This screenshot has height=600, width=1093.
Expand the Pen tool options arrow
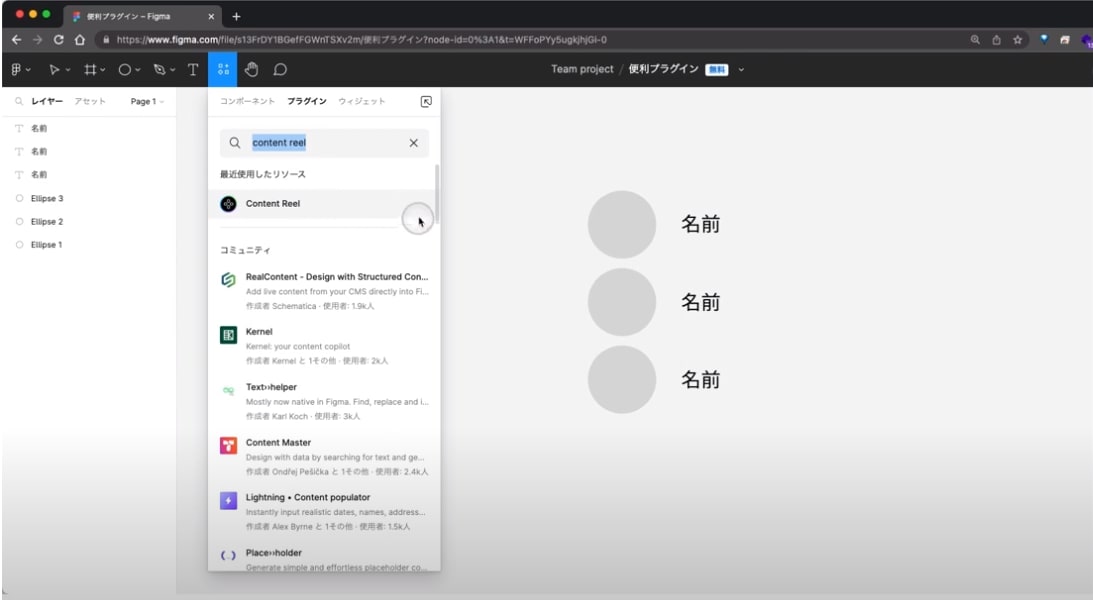(172, 70)
